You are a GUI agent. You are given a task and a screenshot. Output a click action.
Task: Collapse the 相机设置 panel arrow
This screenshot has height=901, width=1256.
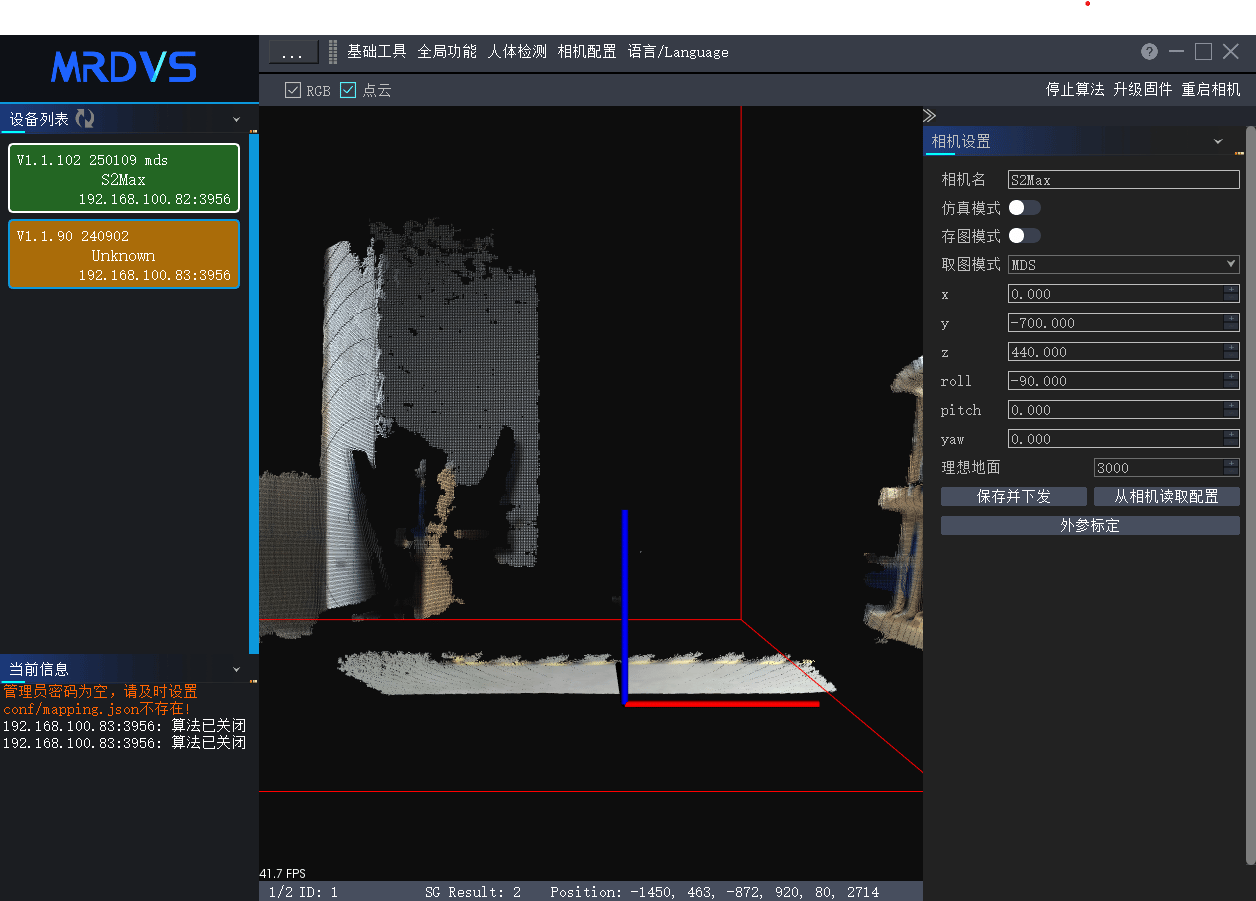(x=1218, y=141)
